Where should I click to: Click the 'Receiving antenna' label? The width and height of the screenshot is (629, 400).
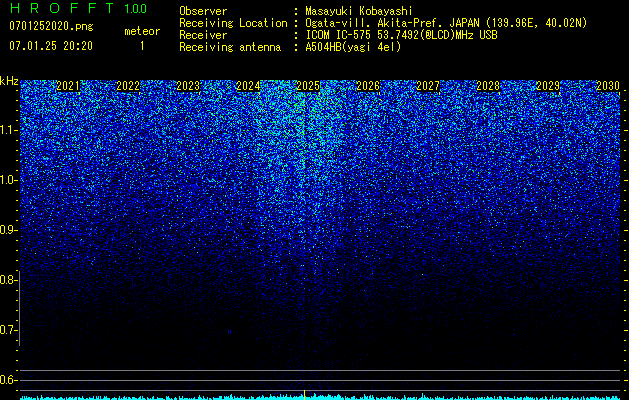[230, 47]
